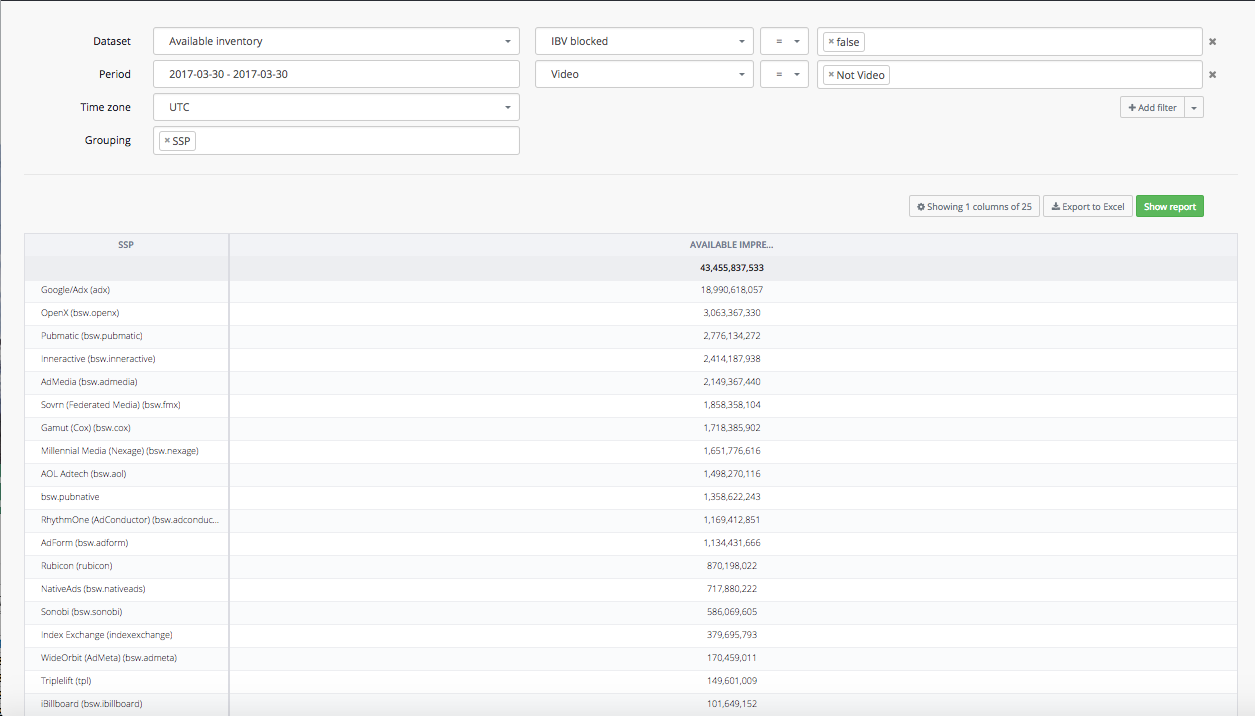Click the green Show report button

[1169, 207]
